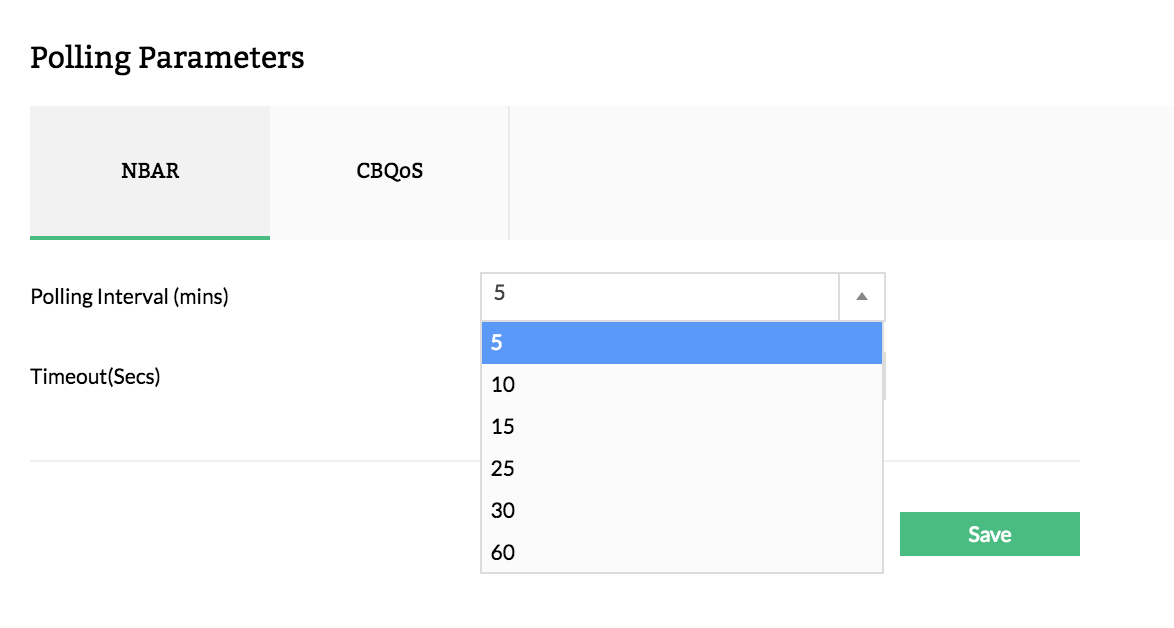1174x628 pixels.
Task: Click the Polling Interval (mins) label
Action: 130,297
